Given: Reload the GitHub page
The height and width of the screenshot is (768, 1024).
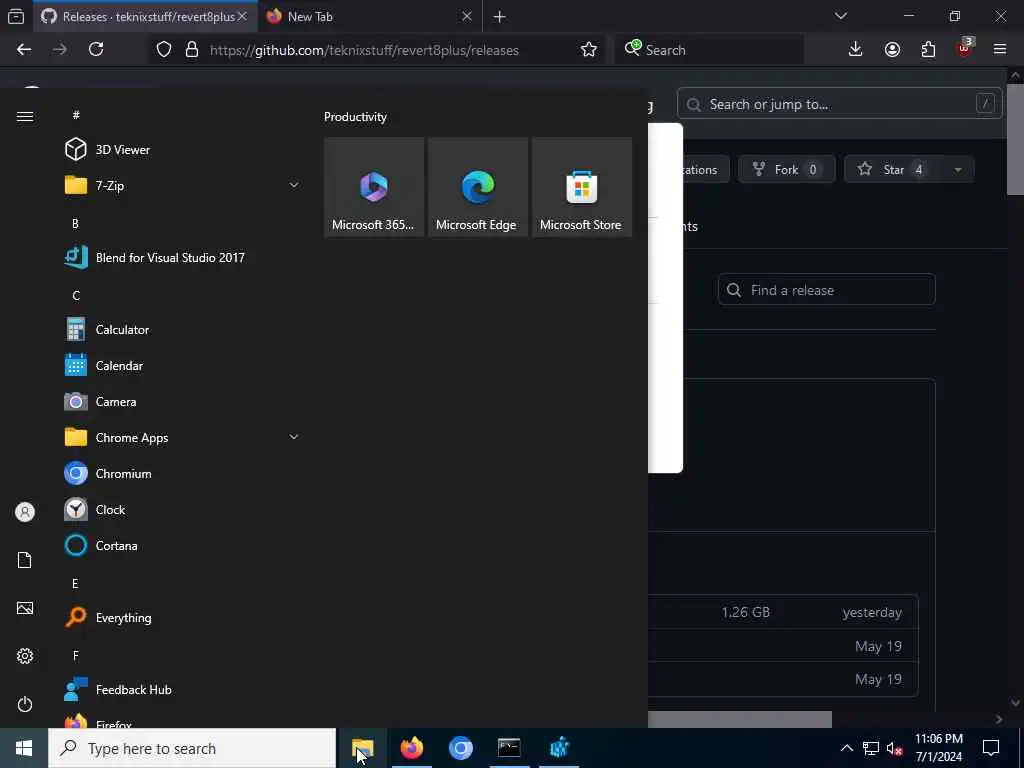Looking at the screenshot, I should click(96, 50).
